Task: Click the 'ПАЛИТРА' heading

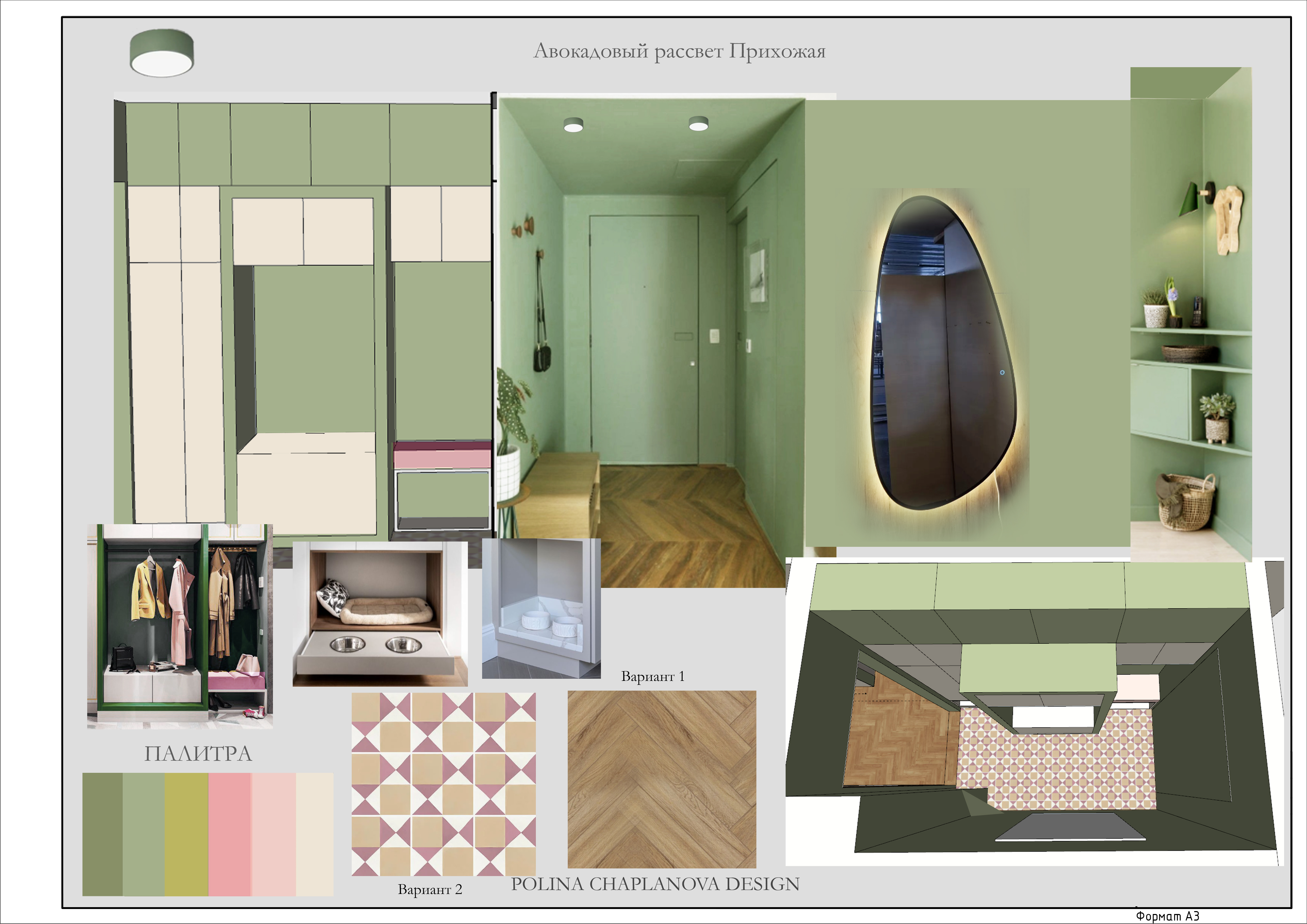Action: point(198,754)
